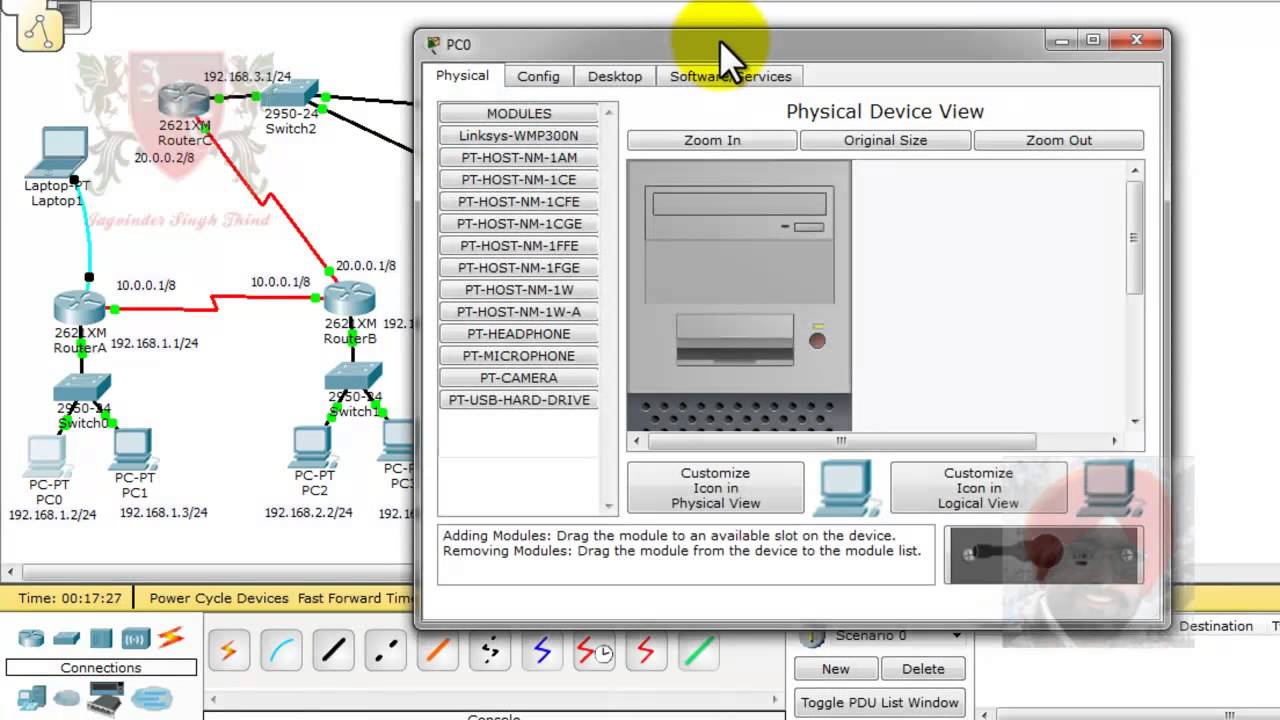The image size is (1280, 720).
Task: Click Customize Icon in Physical View
Action: tap(715, 488)
